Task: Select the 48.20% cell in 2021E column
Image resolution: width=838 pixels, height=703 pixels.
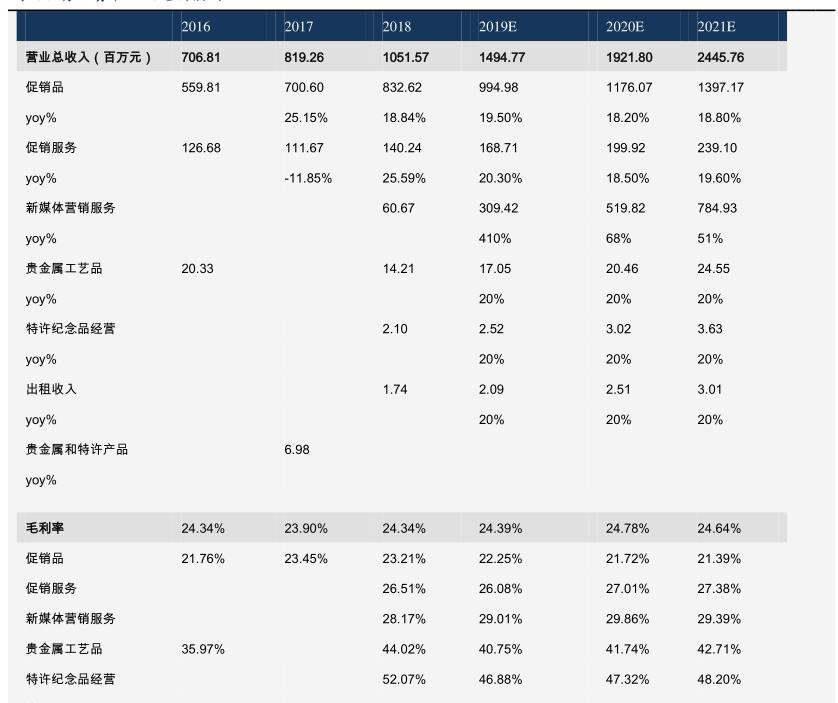Action: pos(719,679)
